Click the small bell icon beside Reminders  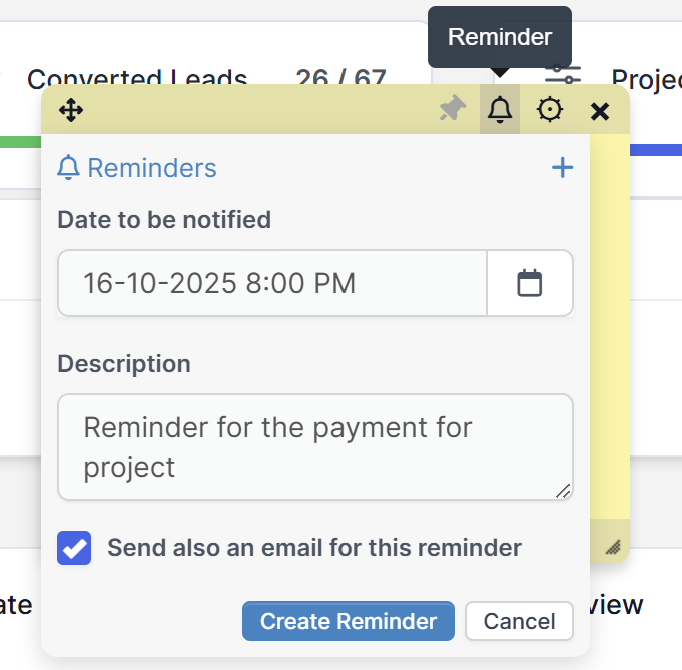pyautogui.click(x=69, y=168)
